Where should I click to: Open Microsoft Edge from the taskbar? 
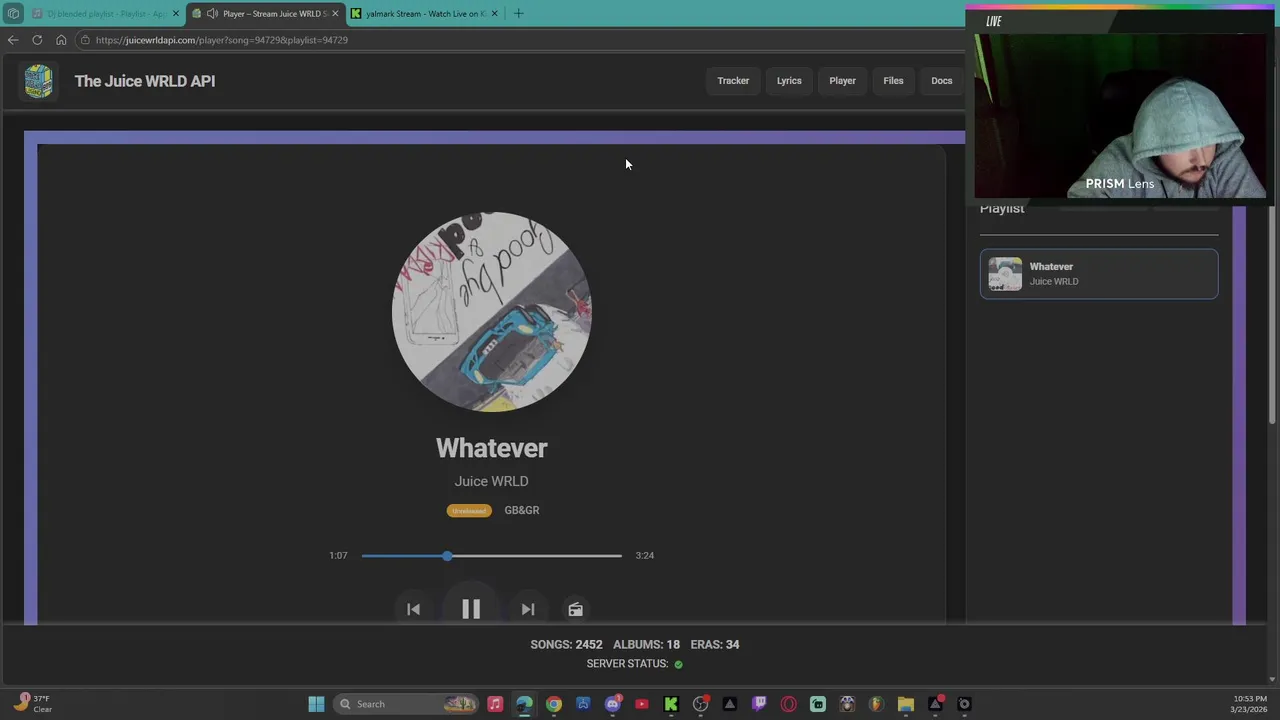pyautogui.click(x=524, y=704)
